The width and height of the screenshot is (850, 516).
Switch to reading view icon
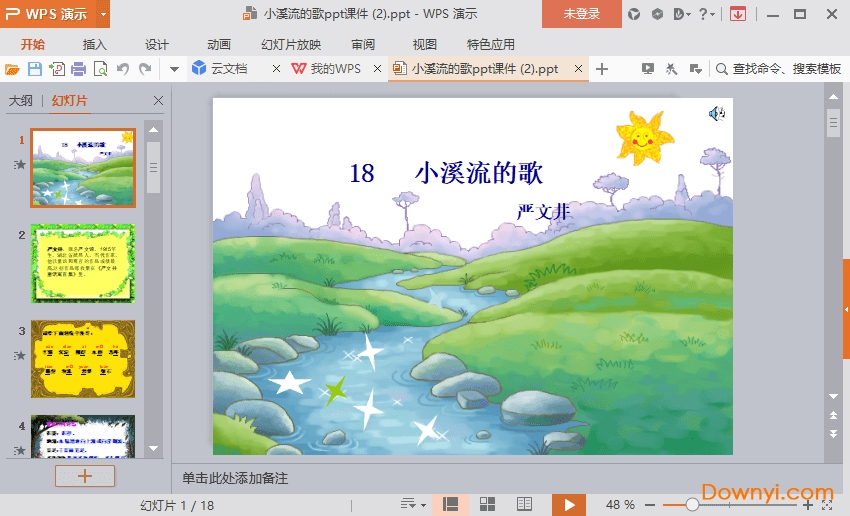pyautogui.click(x=524, y=505)
